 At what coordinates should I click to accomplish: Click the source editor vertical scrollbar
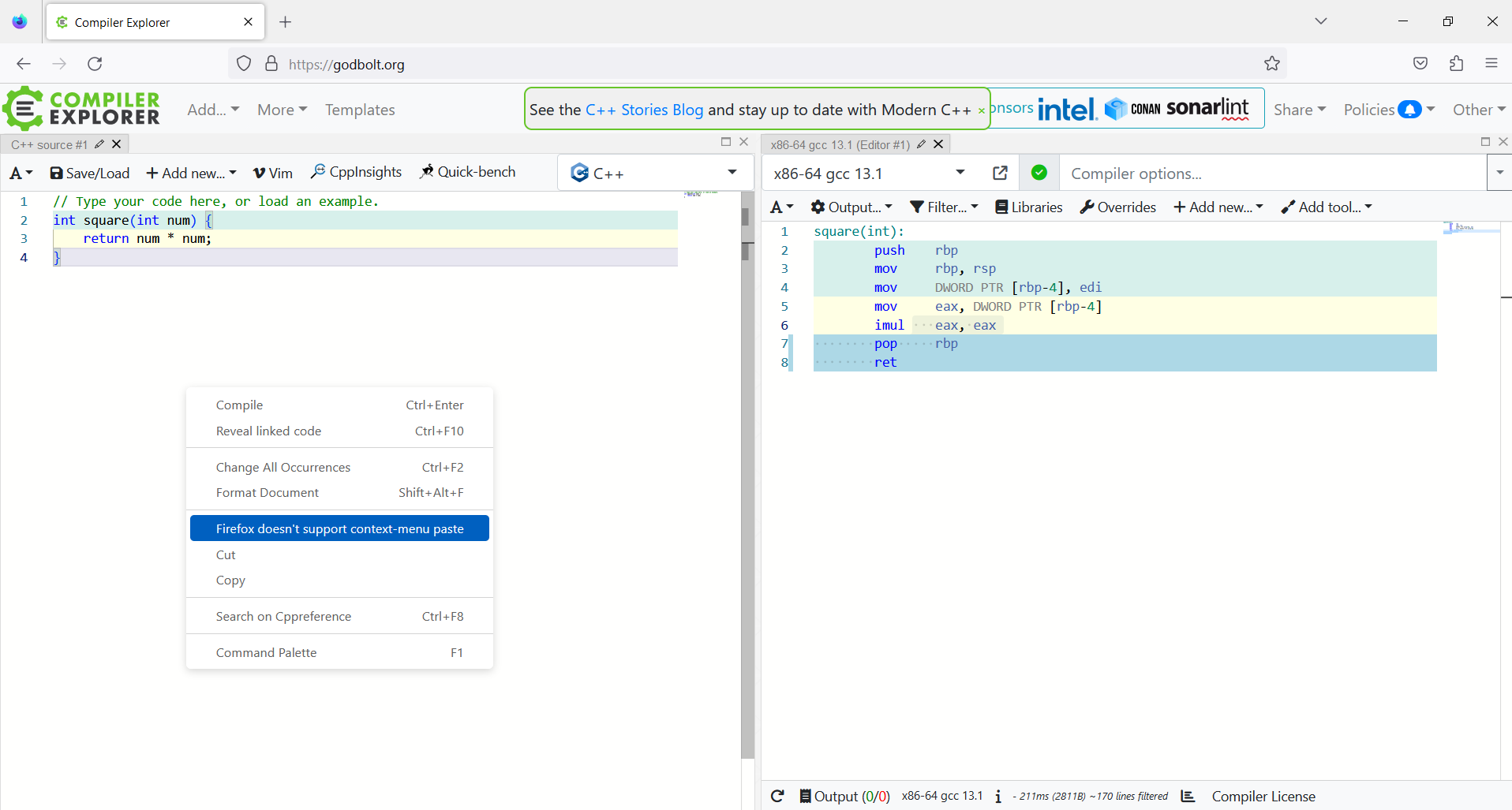[747, 237]
